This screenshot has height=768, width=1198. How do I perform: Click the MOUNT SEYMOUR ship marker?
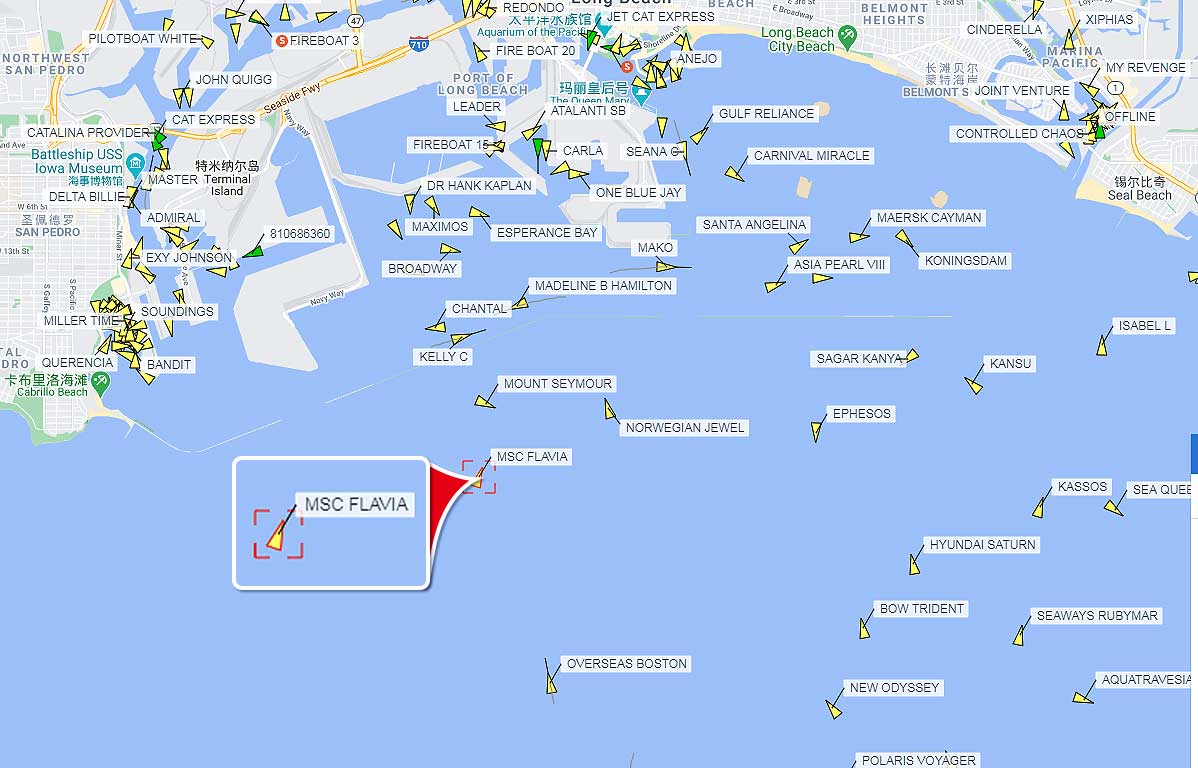[x=485, y=400]
